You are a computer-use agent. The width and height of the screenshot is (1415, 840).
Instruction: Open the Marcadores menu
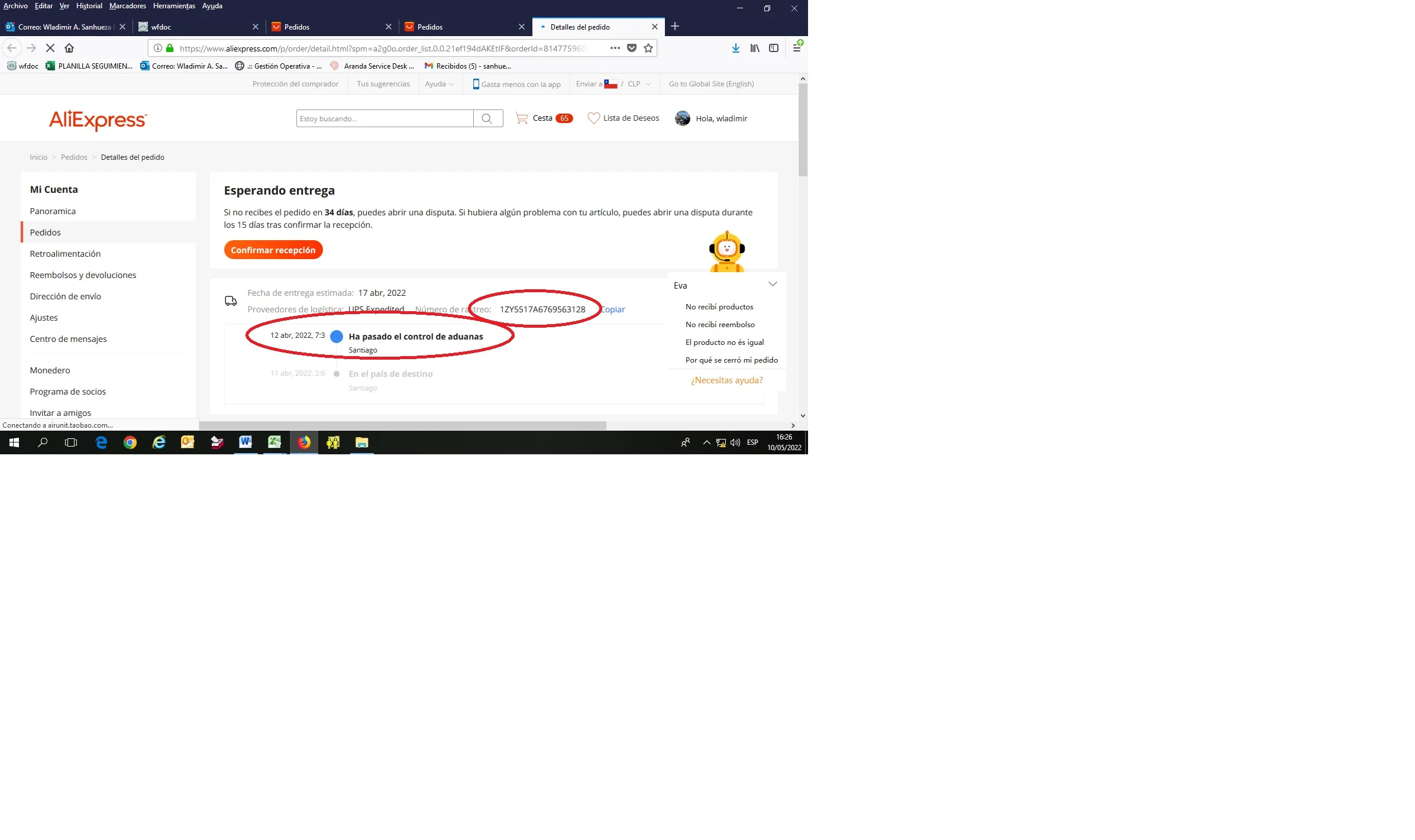click(x=127, y=6)
